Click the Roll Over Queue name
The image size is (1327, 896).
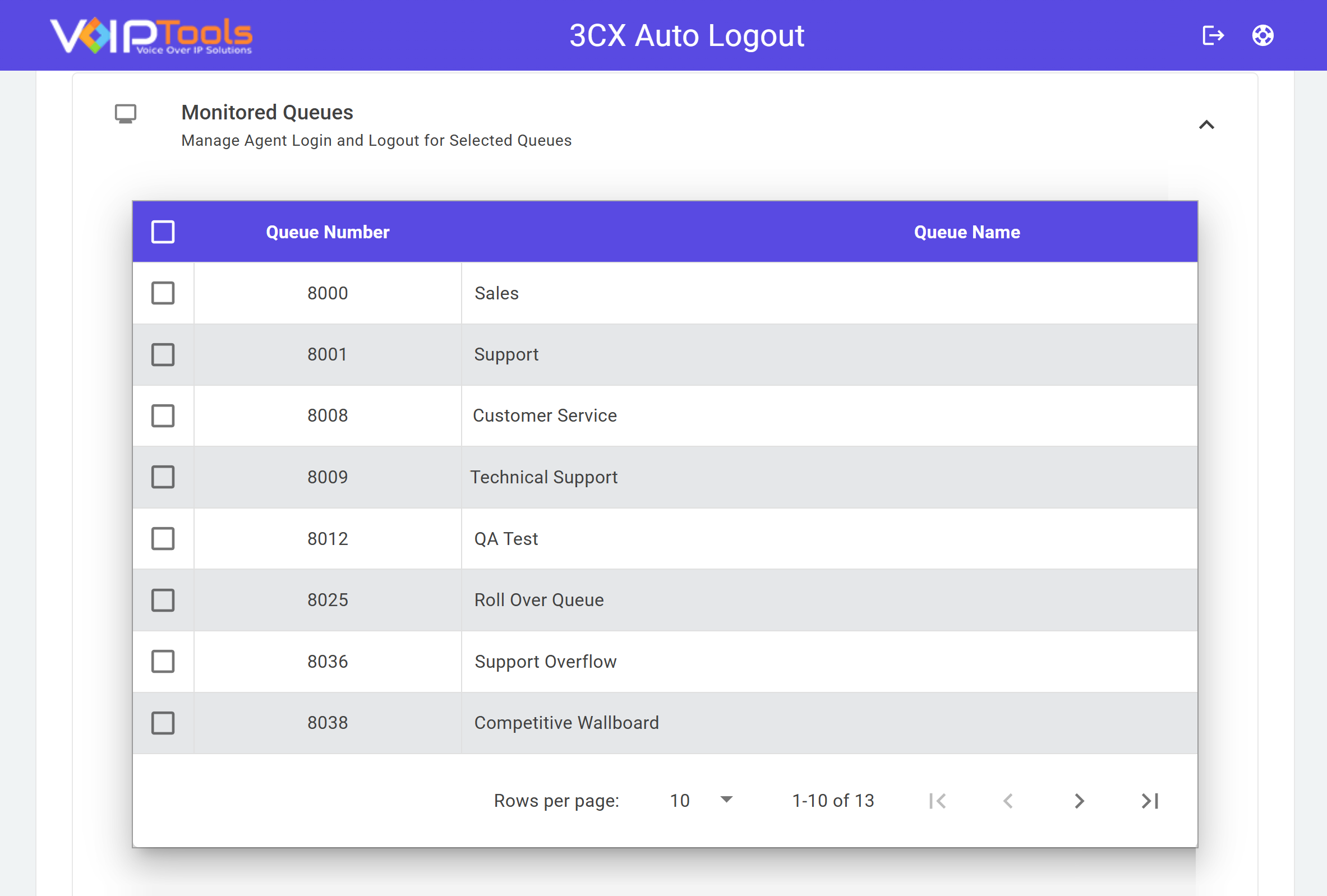[x=539, y=600]
